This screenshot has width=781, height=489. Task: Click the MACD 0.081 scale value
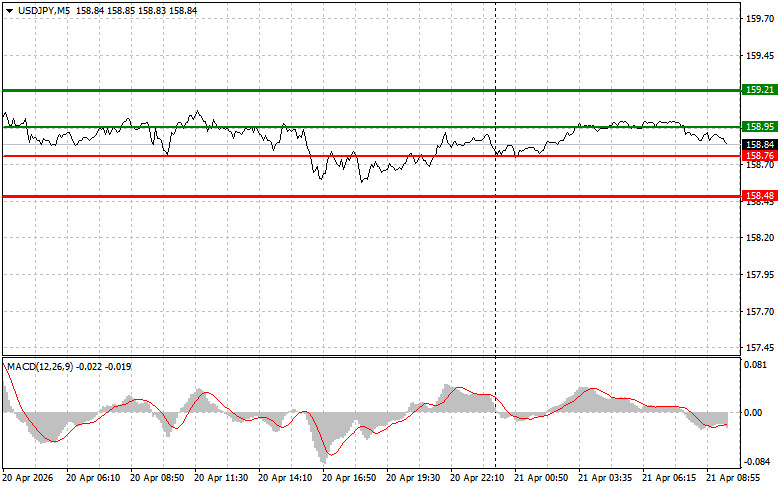[755, 365]
